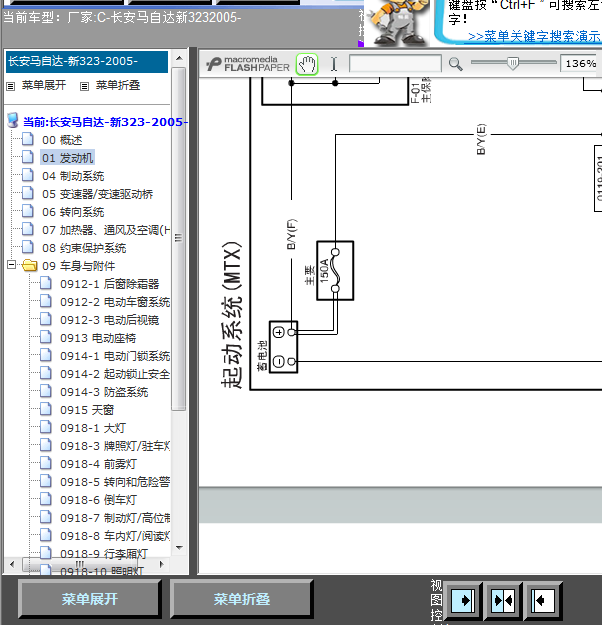
Task: Open the 菜单关键字搜索演示 link
Action: pyautogui.click(x=534, y=36)
